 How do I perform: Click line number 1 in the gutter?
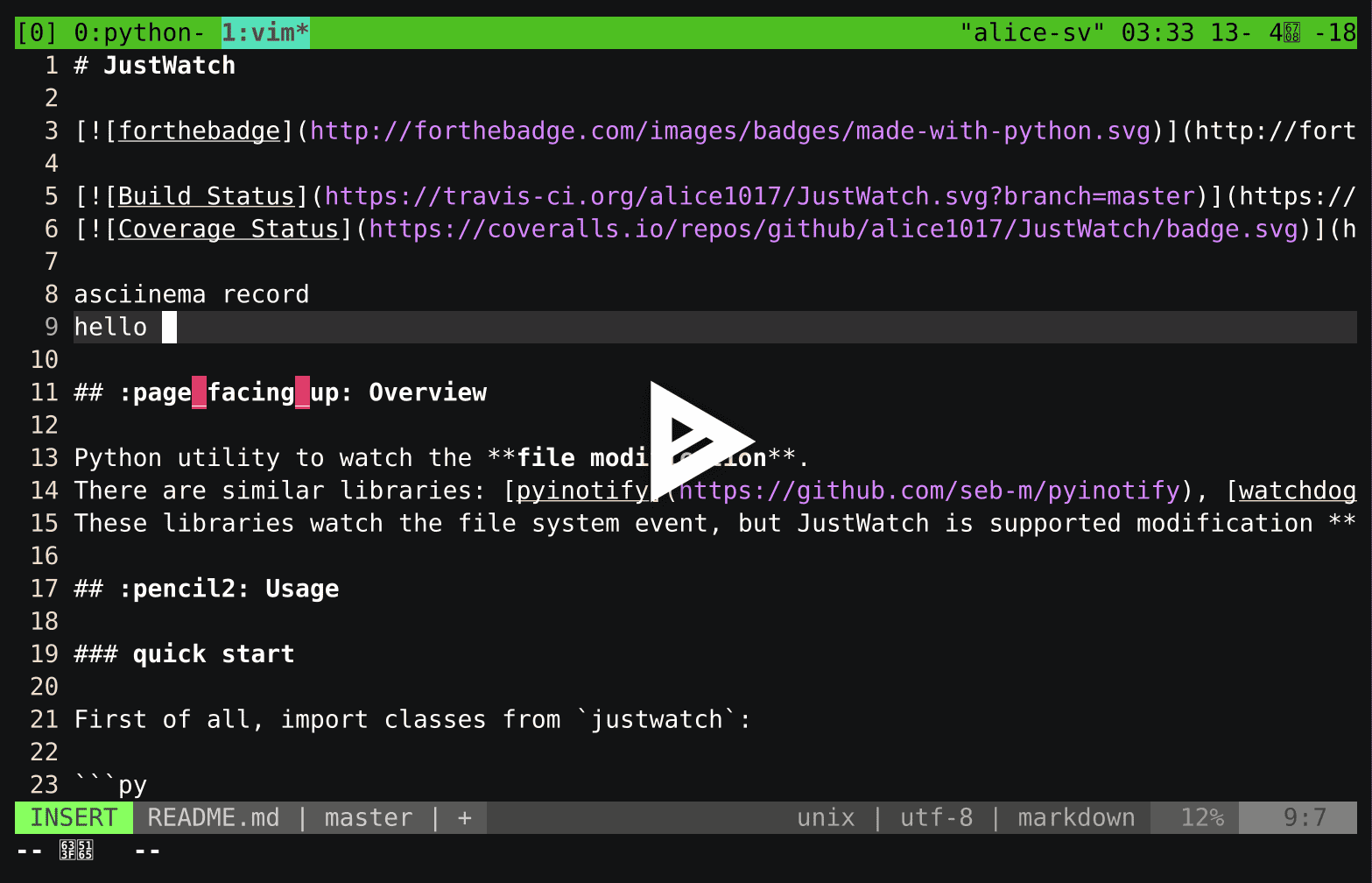[52, 66]
